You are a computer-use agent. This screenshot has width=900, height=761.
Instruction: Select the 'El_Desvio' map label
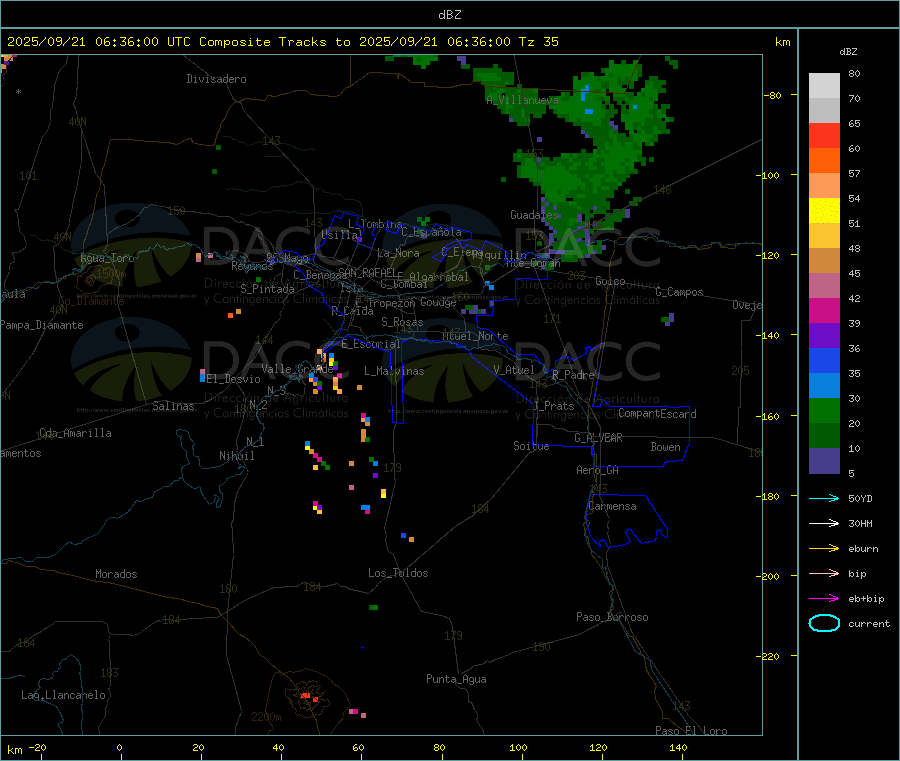tap(233, 379)
